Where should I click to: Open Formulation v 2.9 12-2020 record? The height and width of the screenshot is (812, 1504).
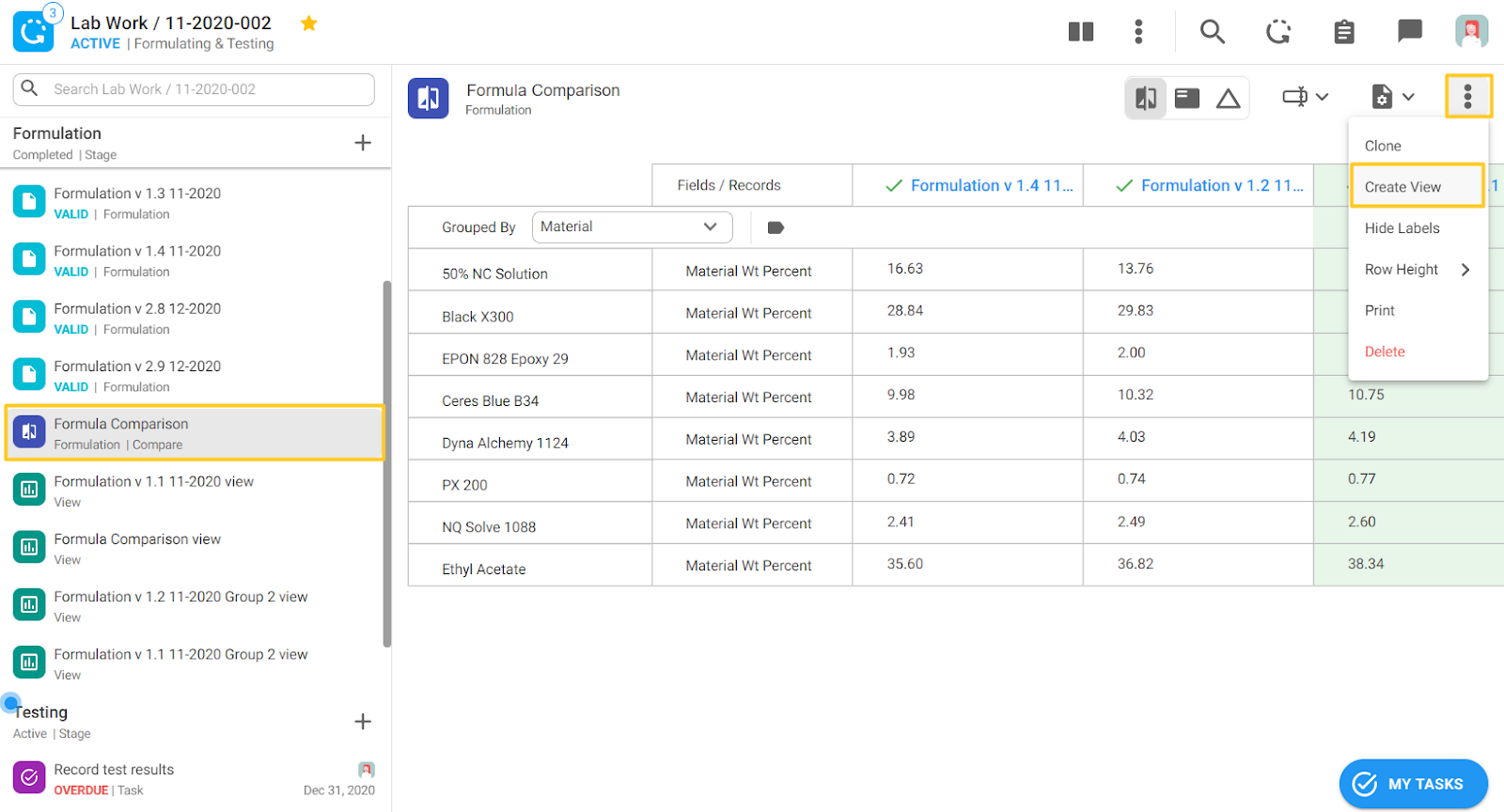coord(194,375)
